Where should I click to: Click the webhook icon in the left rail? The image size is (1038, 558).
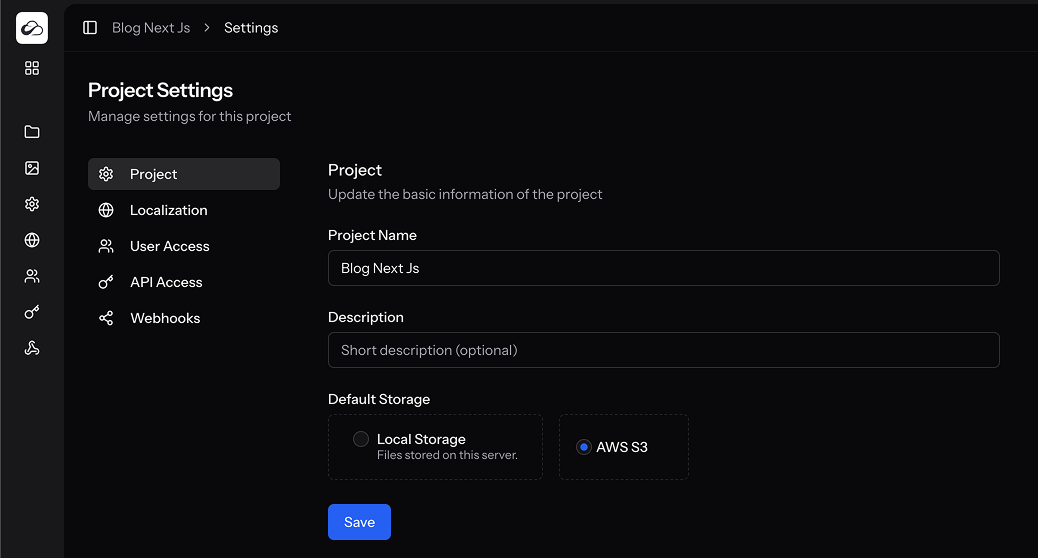32,348
